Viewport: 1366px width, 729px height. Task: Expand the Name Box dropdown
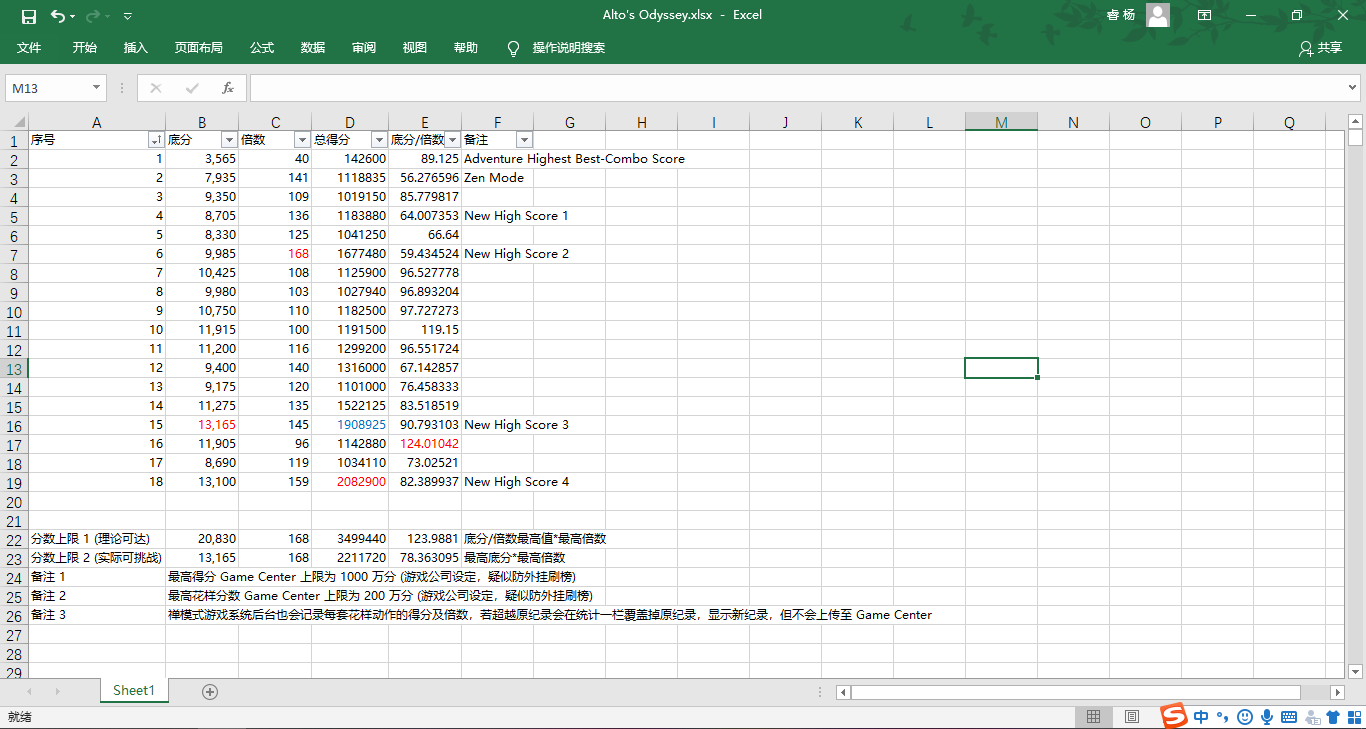click(x=97, y=88)
